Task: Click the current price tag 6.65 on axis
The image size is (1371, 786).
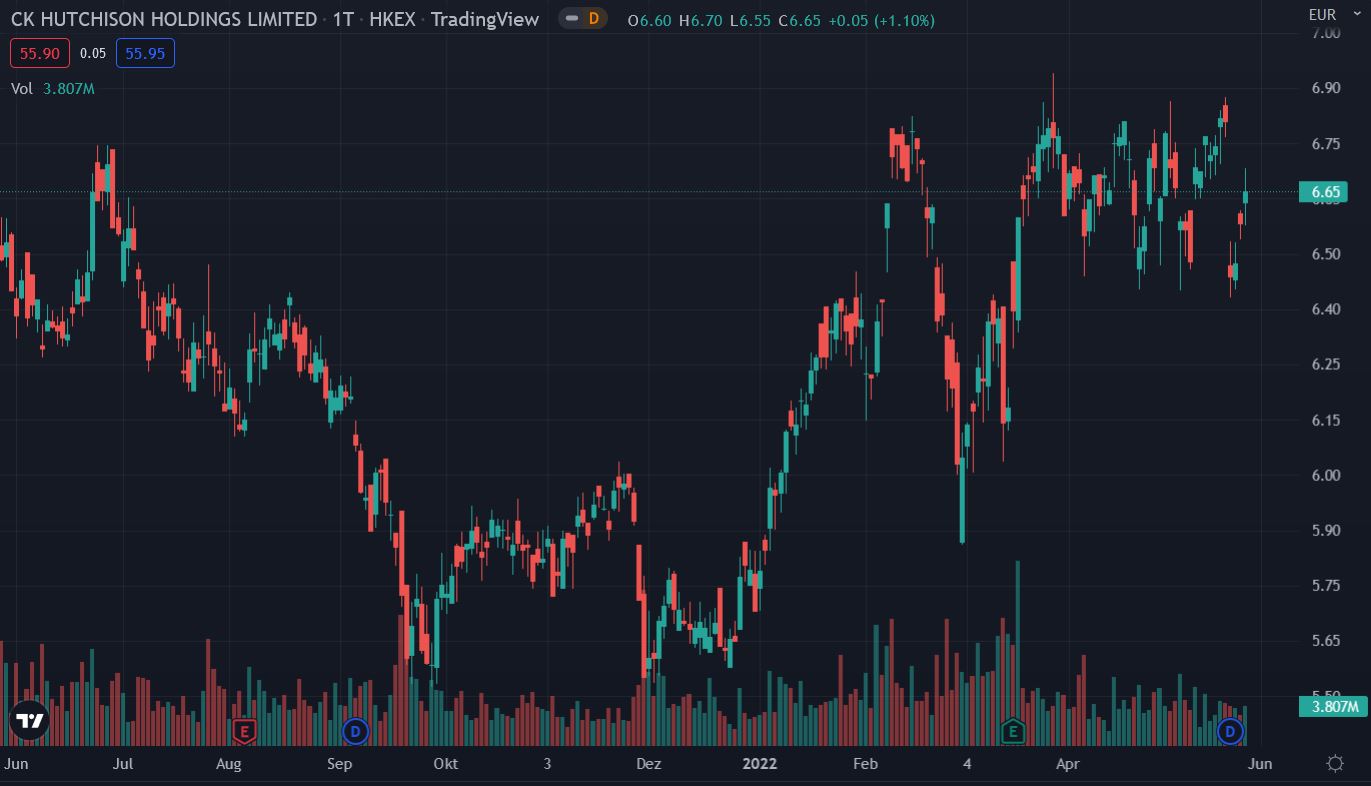Action: tap(1323, 192)
